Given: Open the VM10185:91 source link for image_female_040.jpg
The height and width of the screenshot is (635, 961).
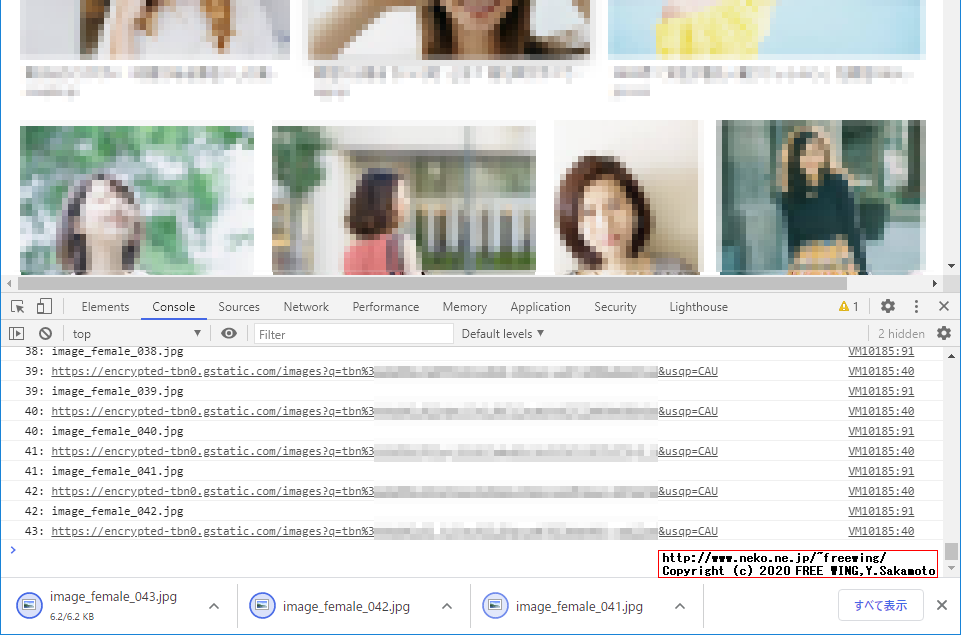Looking at the screenshot, I should [880, 431].
